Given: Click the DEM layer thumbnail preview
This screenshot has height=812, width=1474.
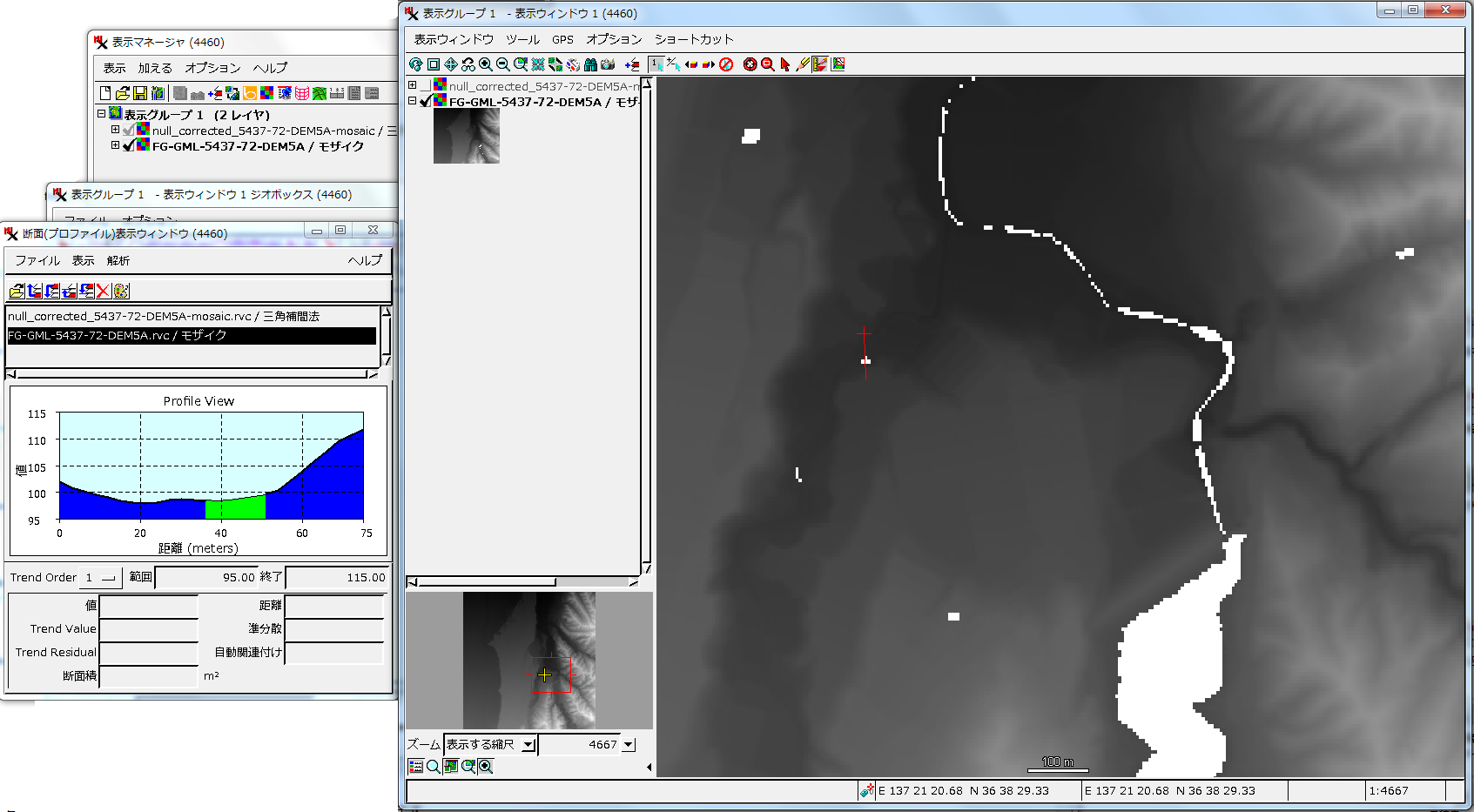Looking at the screenshot, I should [x=467, y=137].
